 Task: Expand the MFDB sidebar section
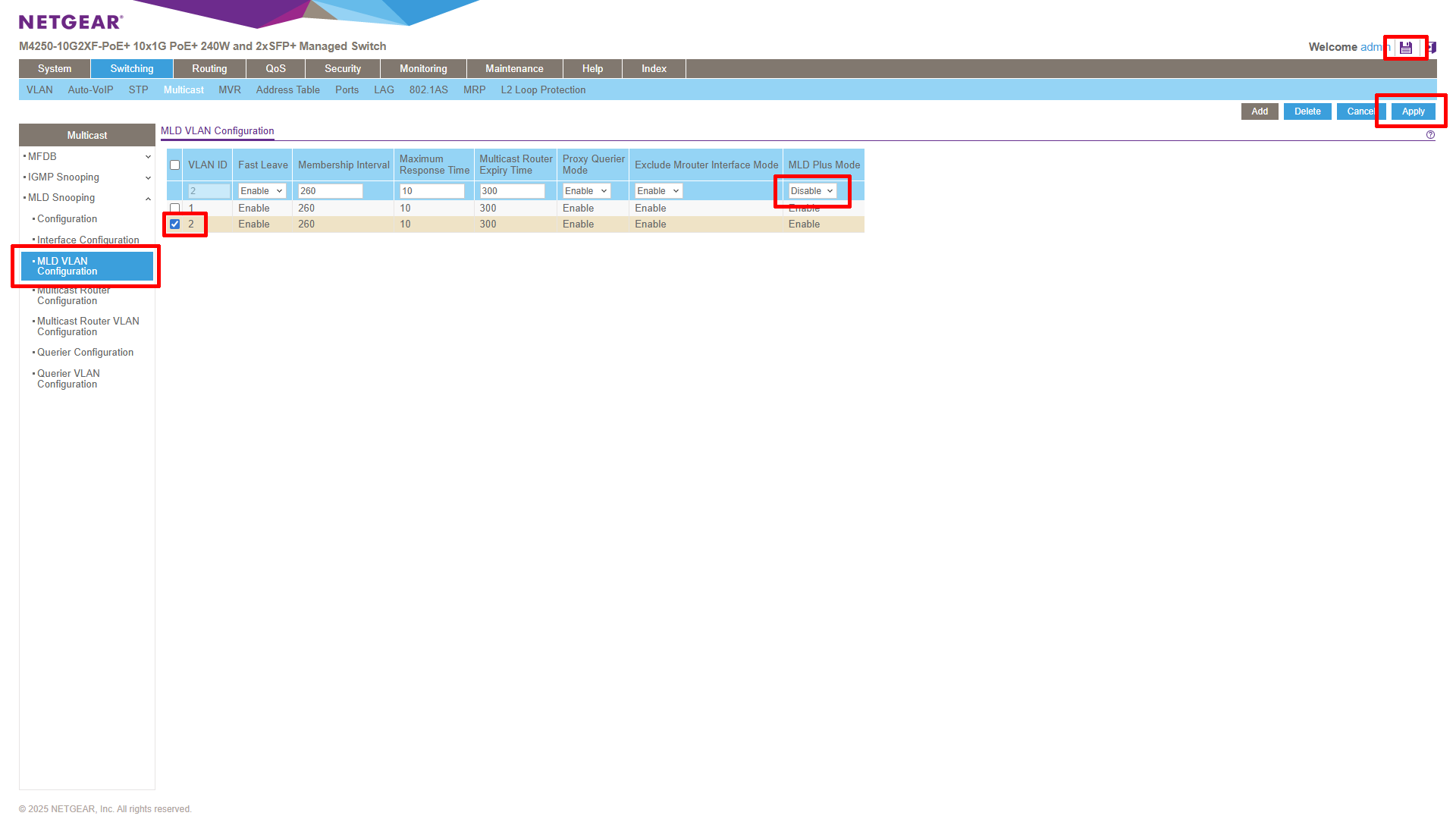[x=148, y=156]
